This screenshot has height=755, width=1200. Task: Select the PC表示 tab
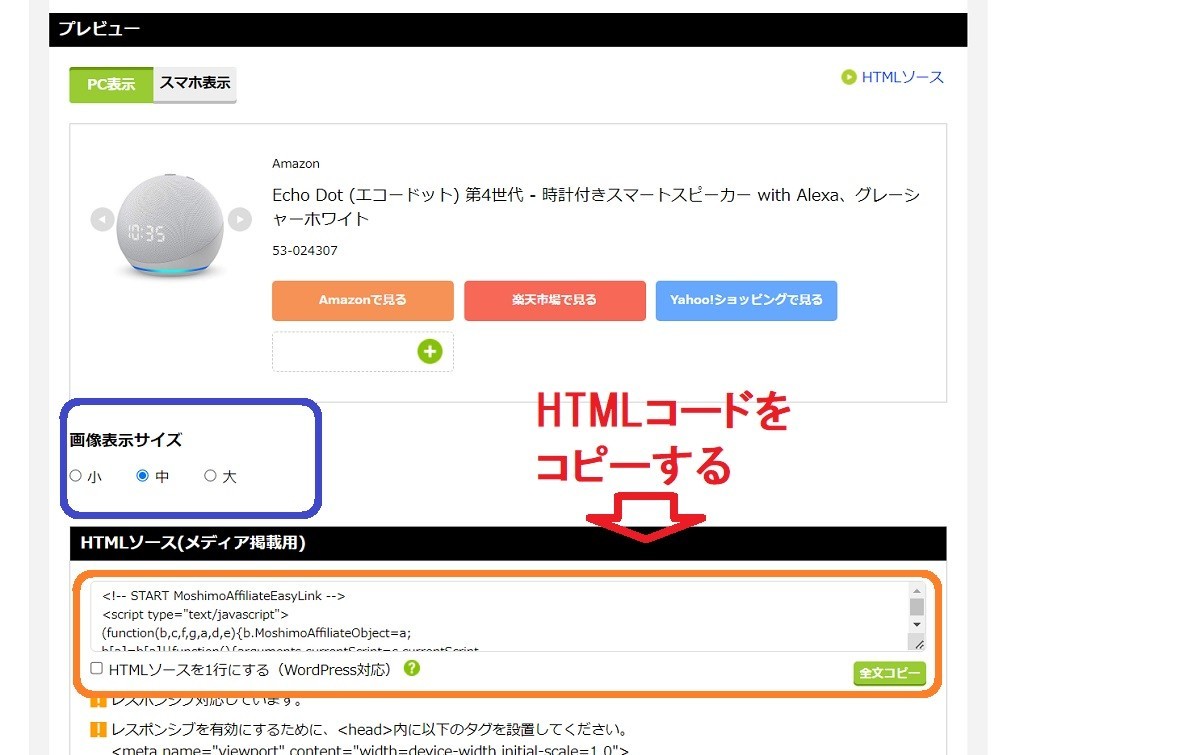tap(110, 85)
